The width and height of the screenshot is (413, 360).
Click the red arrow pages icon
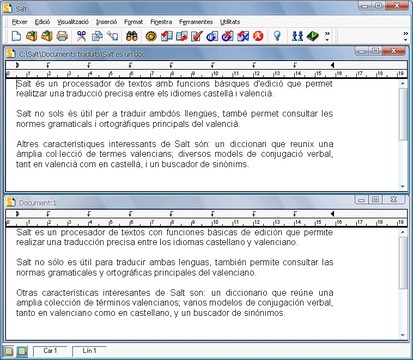pos(182,36)
